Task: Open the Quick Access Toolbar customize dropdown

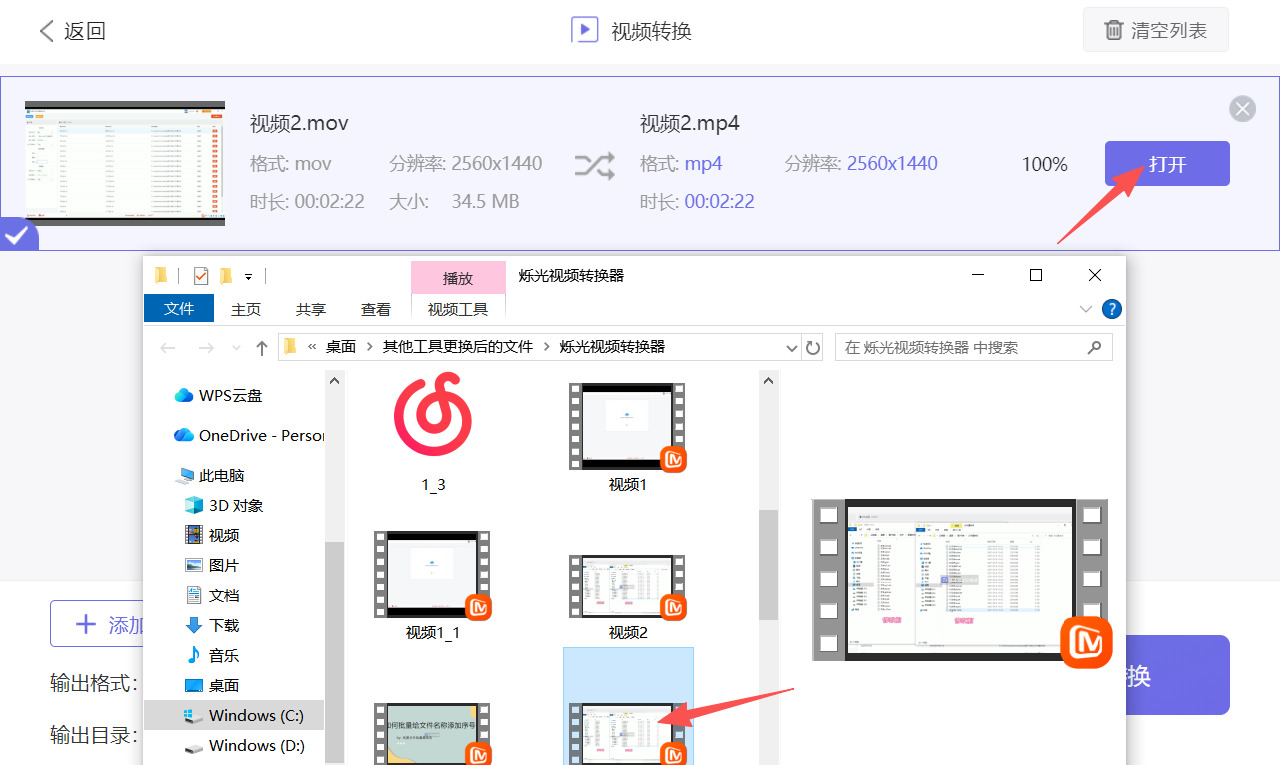Action: [x=248, y=276]
